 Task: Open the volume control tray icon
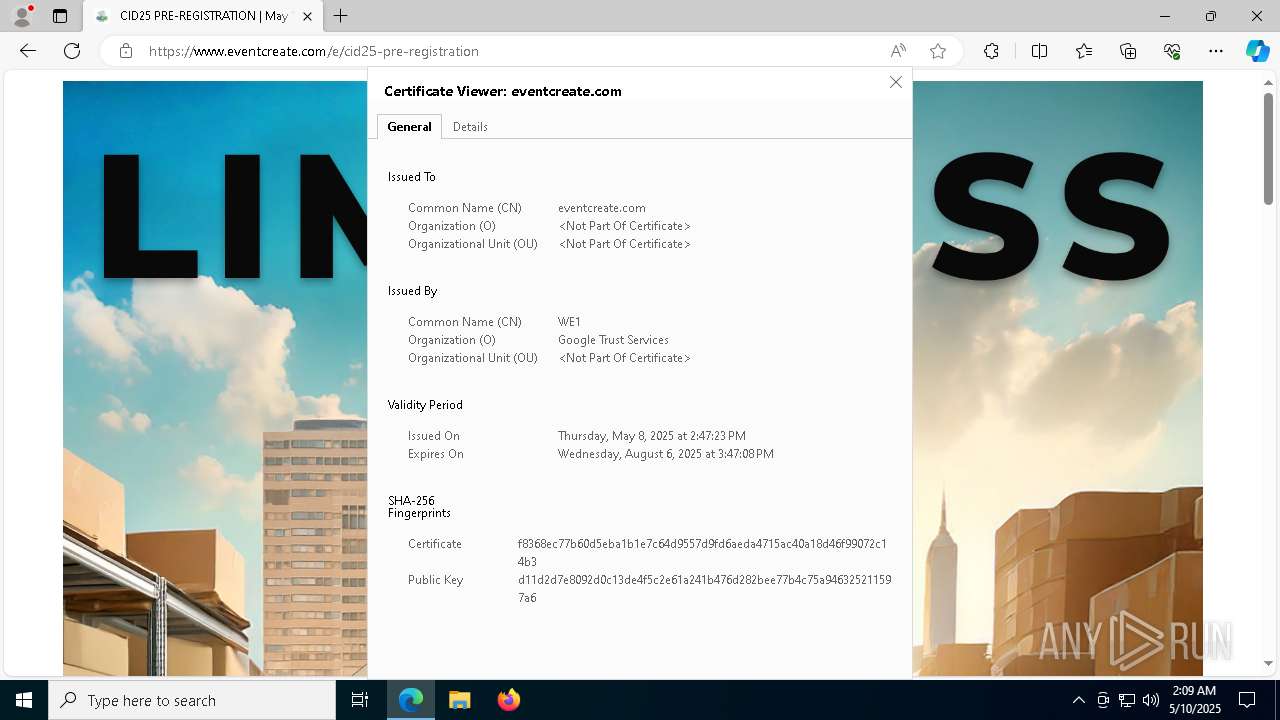tap(1150, 700)
